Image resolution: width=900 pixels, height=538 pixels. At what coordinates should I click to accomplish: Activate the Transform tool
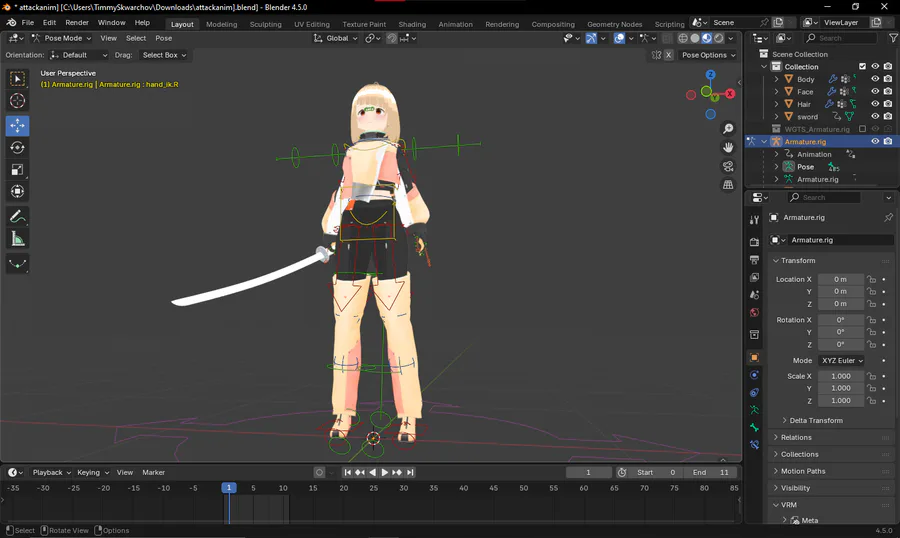(17, 191)
